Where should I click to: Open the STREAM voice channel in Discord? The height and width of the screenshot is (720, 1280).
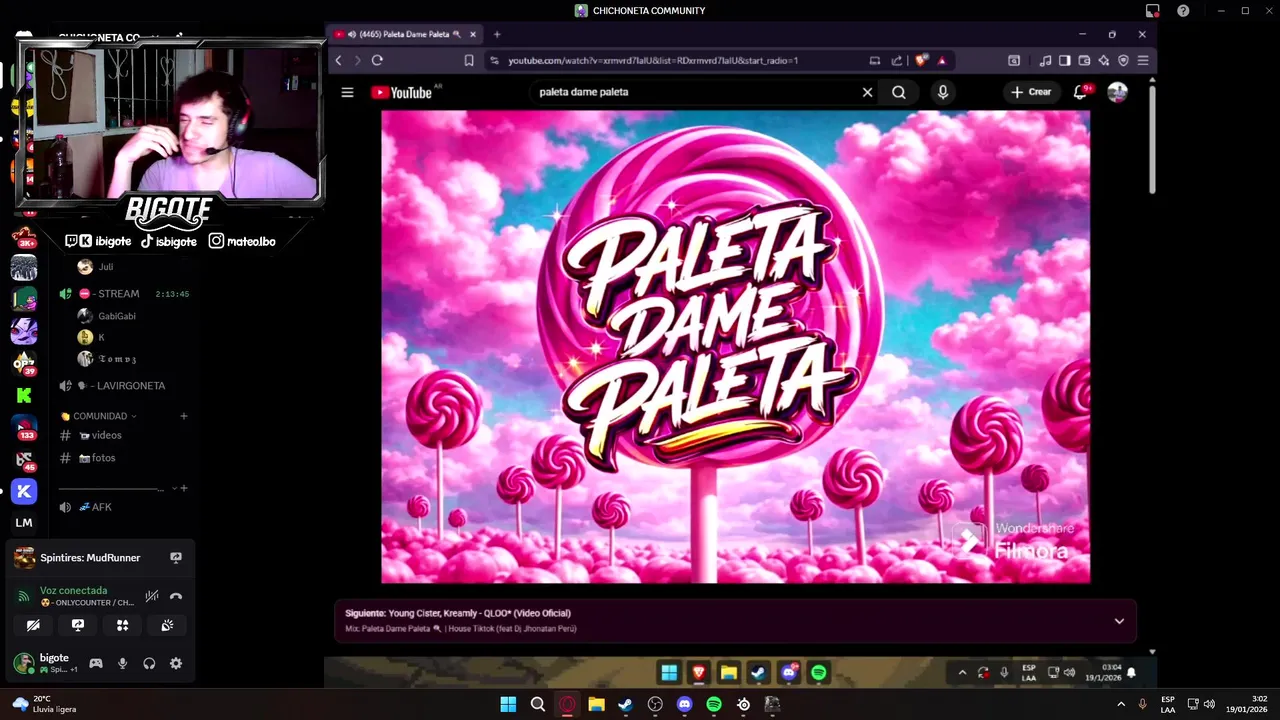[x=120, y=294]
